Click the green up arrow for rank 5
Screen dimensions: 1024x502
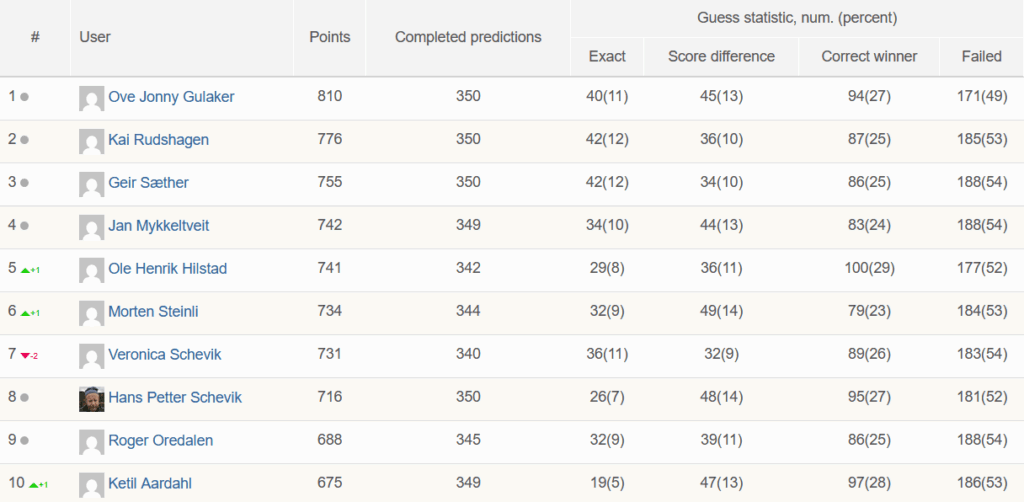[x=25, y=270]
